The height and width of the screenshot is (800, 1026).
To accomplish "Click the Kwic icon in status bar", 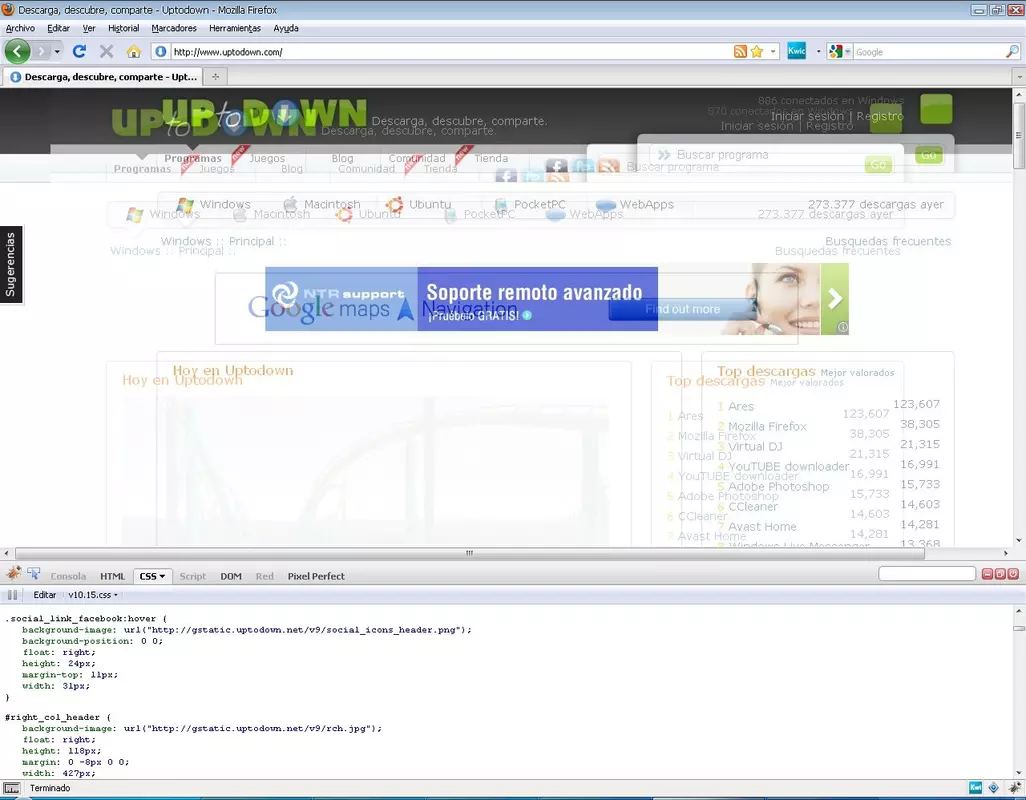I will [x=976, y=788].
